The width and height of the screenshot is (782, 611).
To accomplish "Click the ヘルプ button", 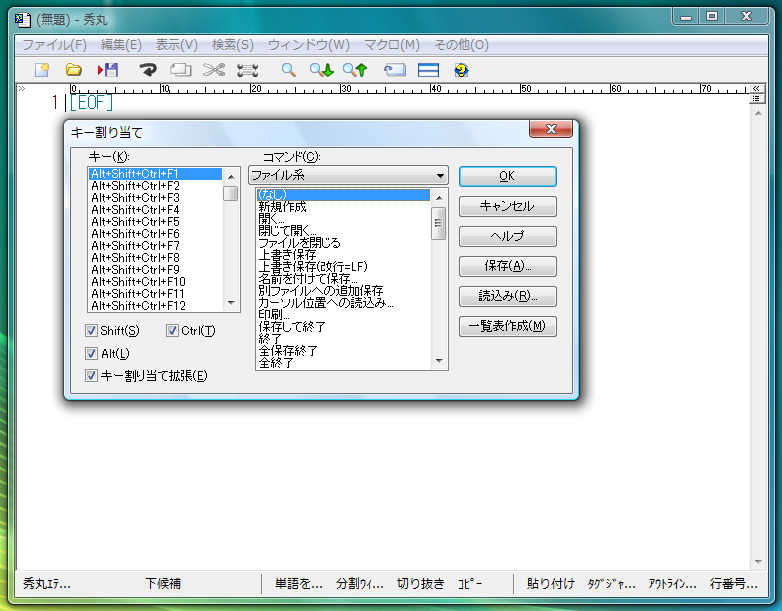I will 508,236.
